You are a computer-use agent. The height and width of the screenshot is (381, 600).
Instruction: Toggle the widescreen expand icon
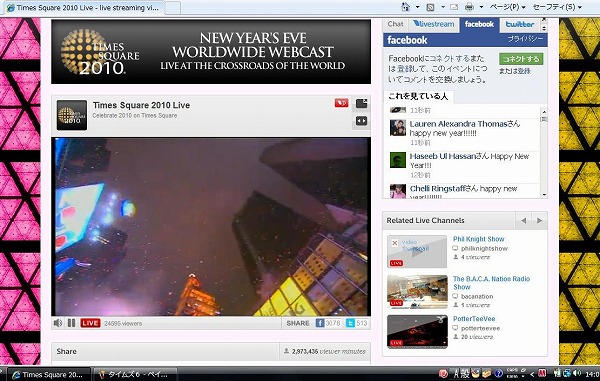coord(362,121)
